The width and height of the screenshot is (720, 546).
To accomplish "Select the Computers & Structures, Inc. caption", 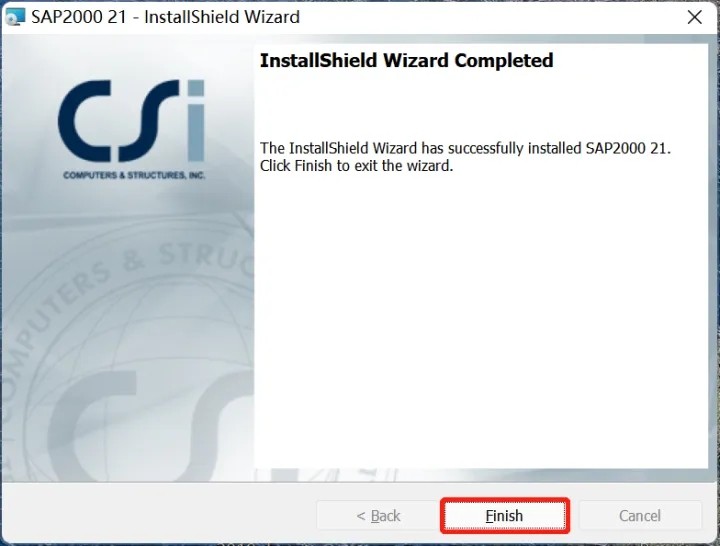I will coord(134,175).
